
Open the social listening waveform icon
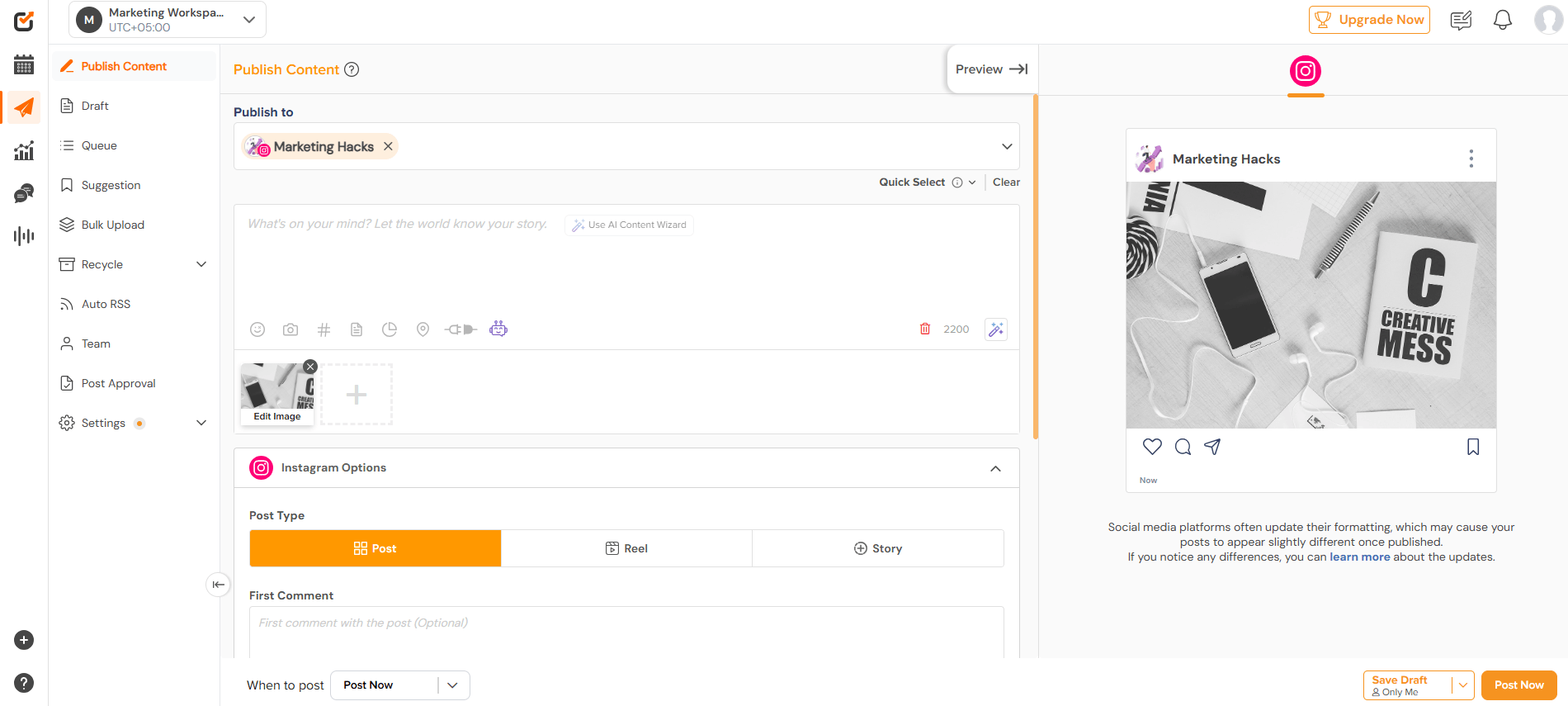tap(24, 236)
